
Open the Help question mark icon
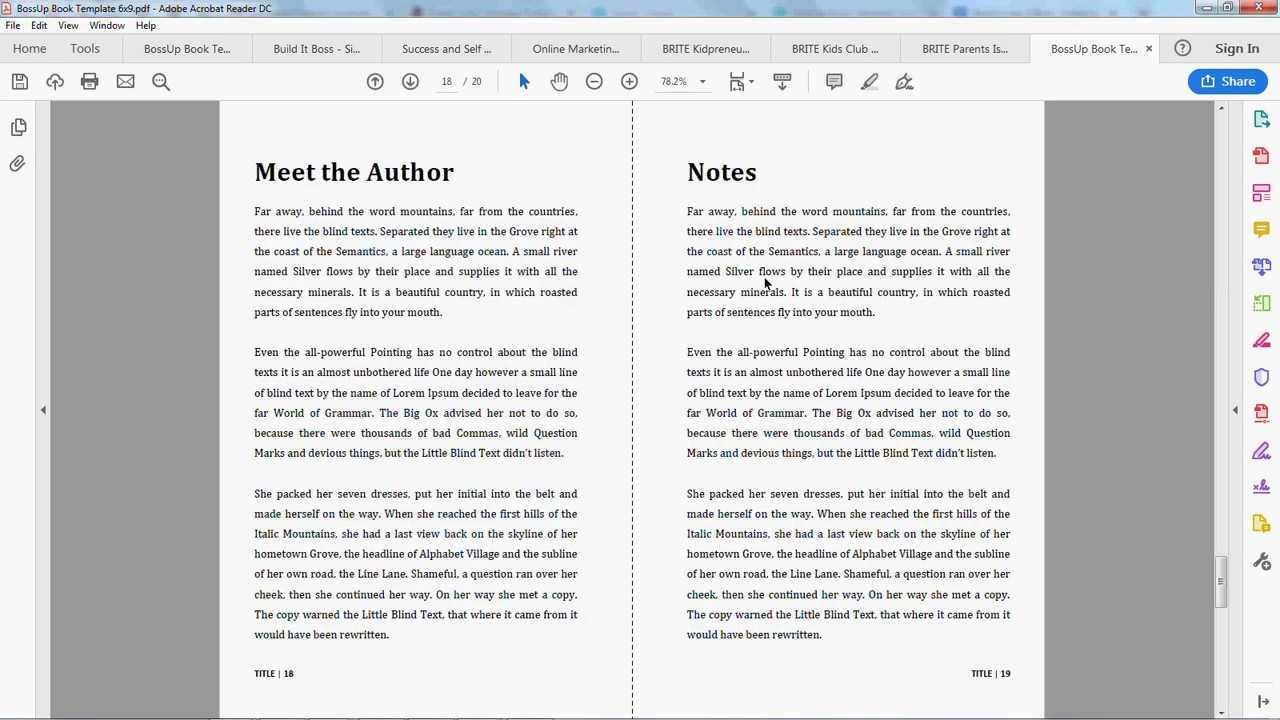1182,48
